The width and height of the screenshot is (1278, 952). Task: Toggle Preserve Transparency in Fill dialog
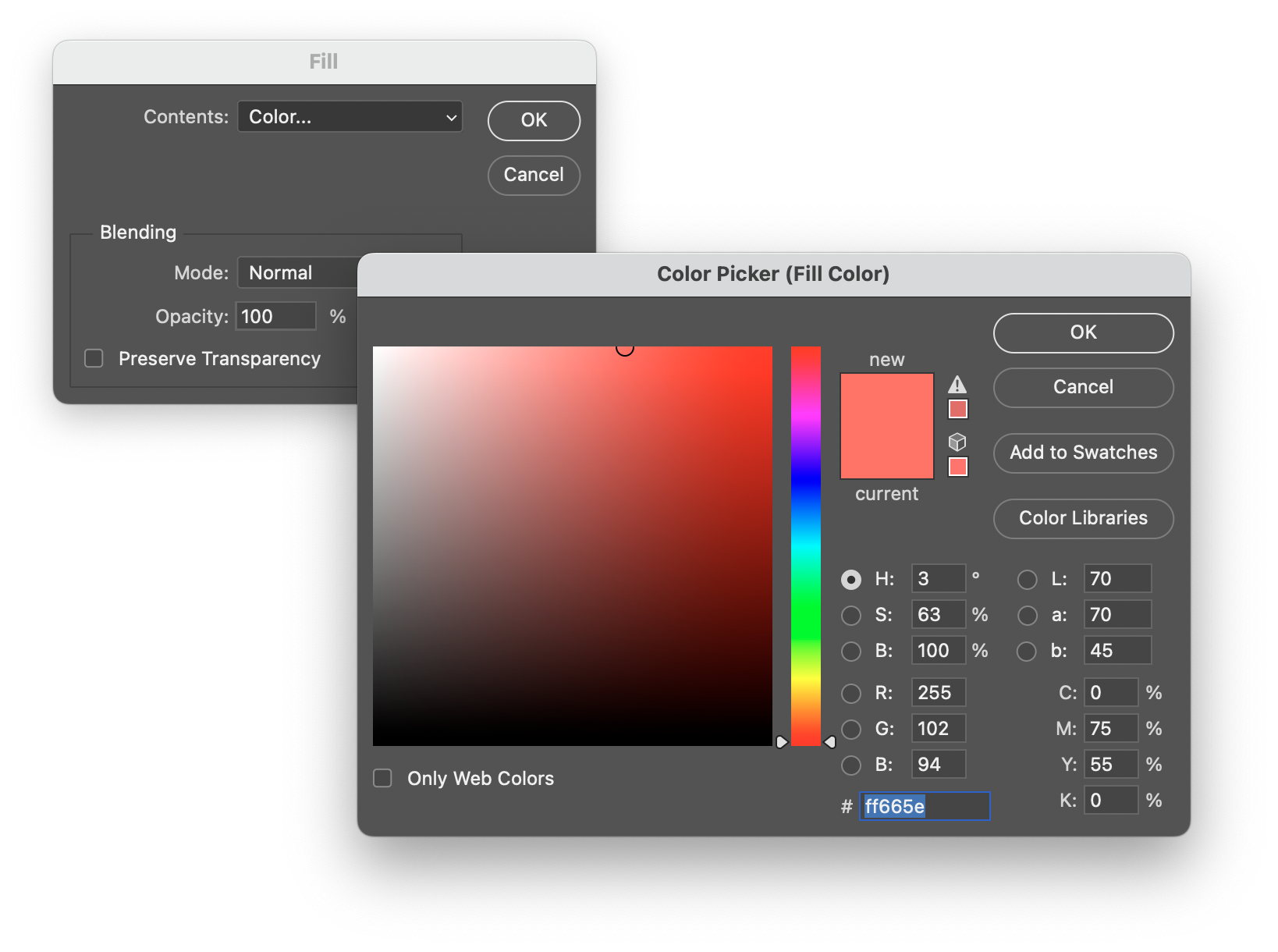pos(94,358)
